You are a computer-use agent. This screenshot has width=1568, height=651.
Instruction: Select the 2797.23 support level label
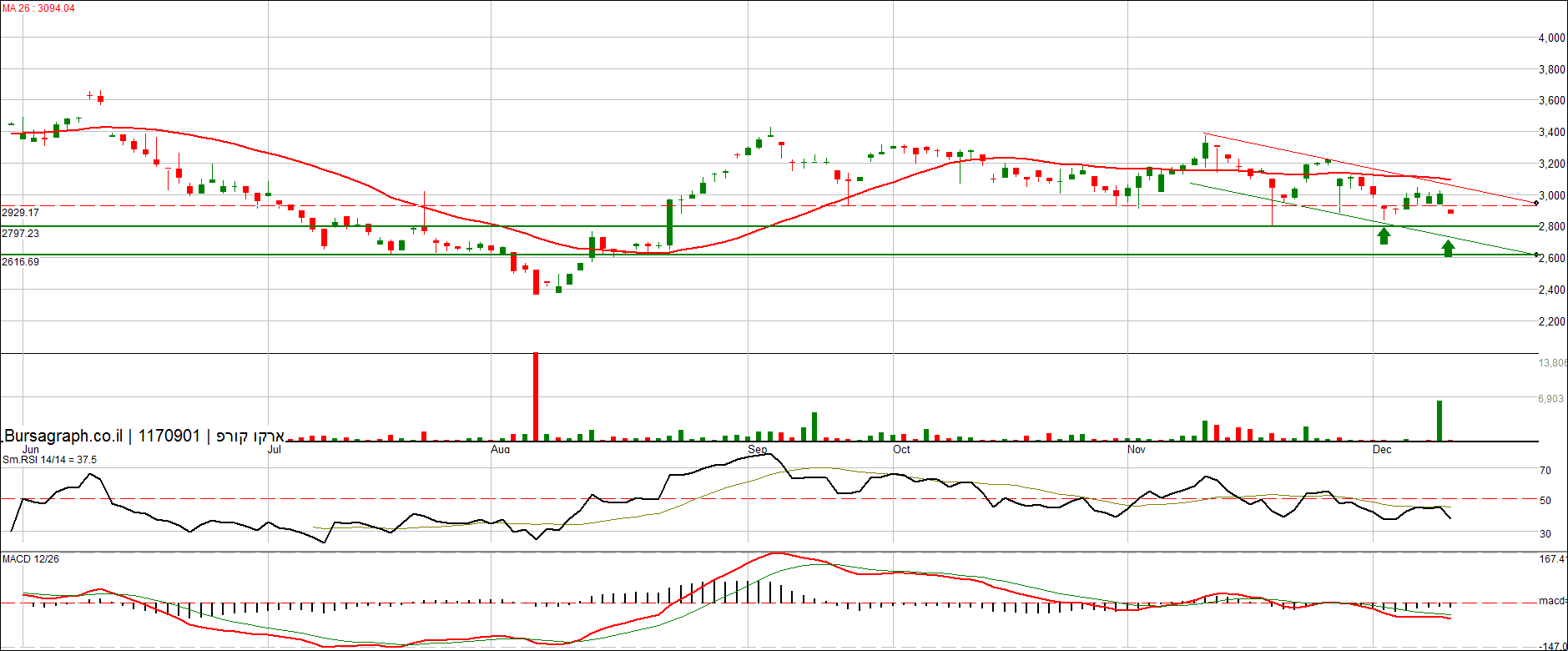coord(21,234)
